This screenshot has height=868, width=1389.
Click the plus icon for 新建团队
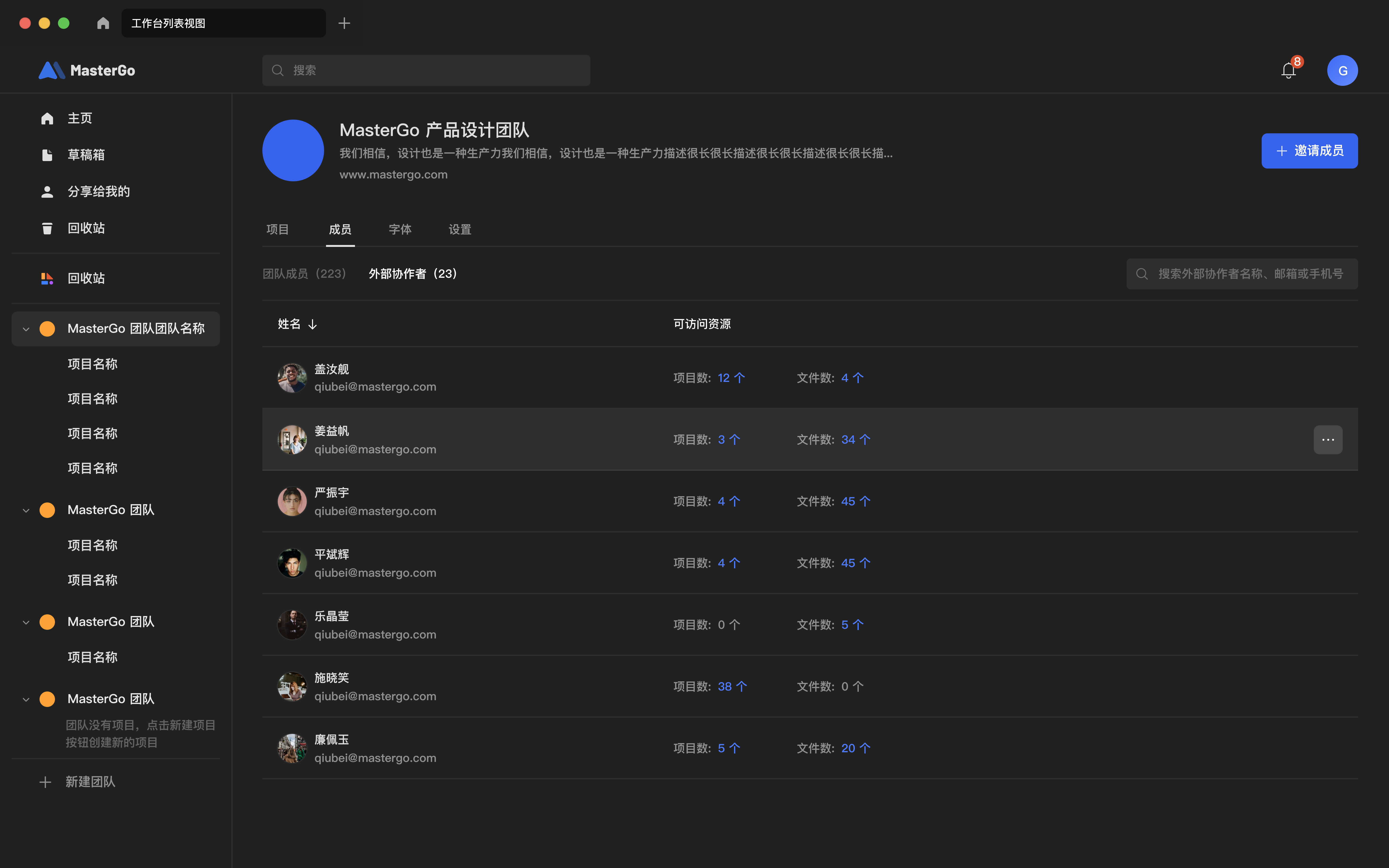45,782
